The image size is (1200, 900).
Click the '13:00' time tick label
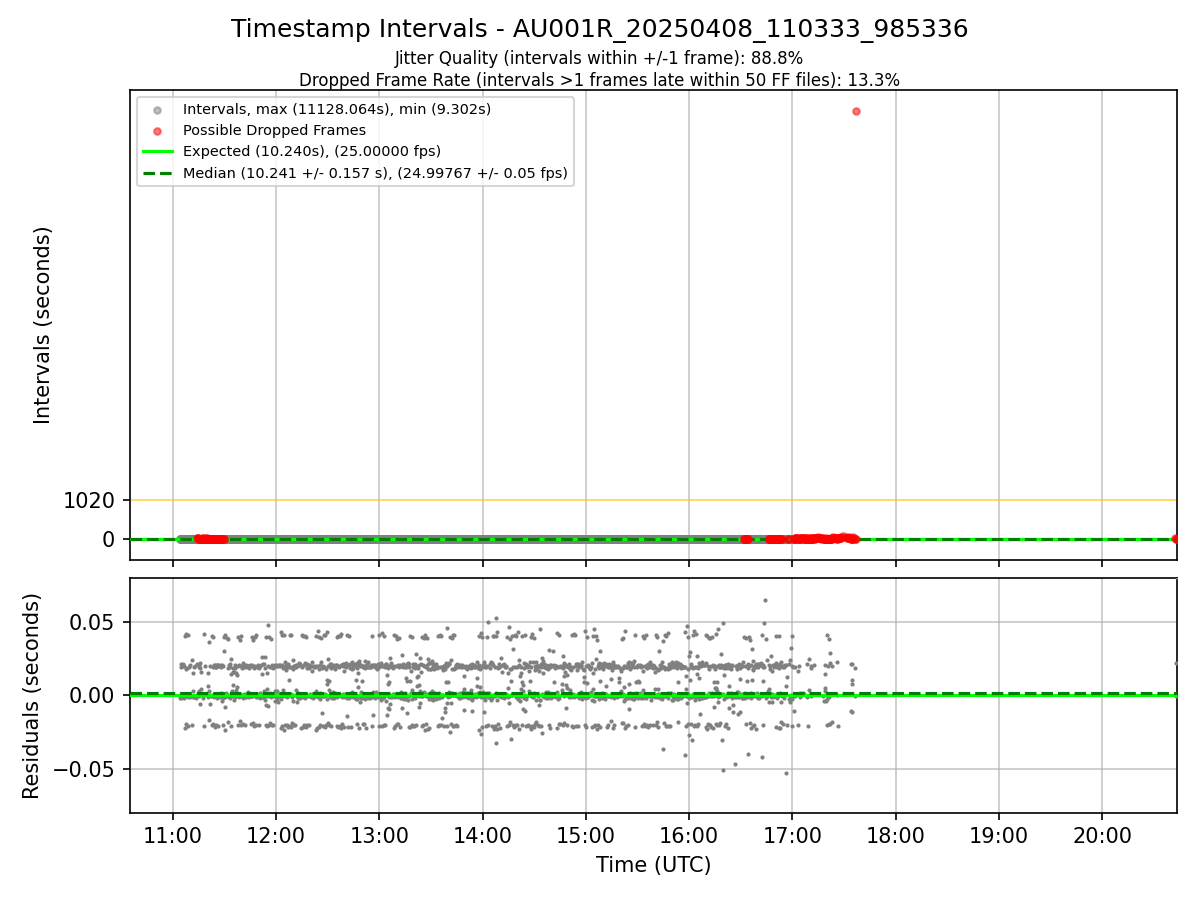pos(379,835)
